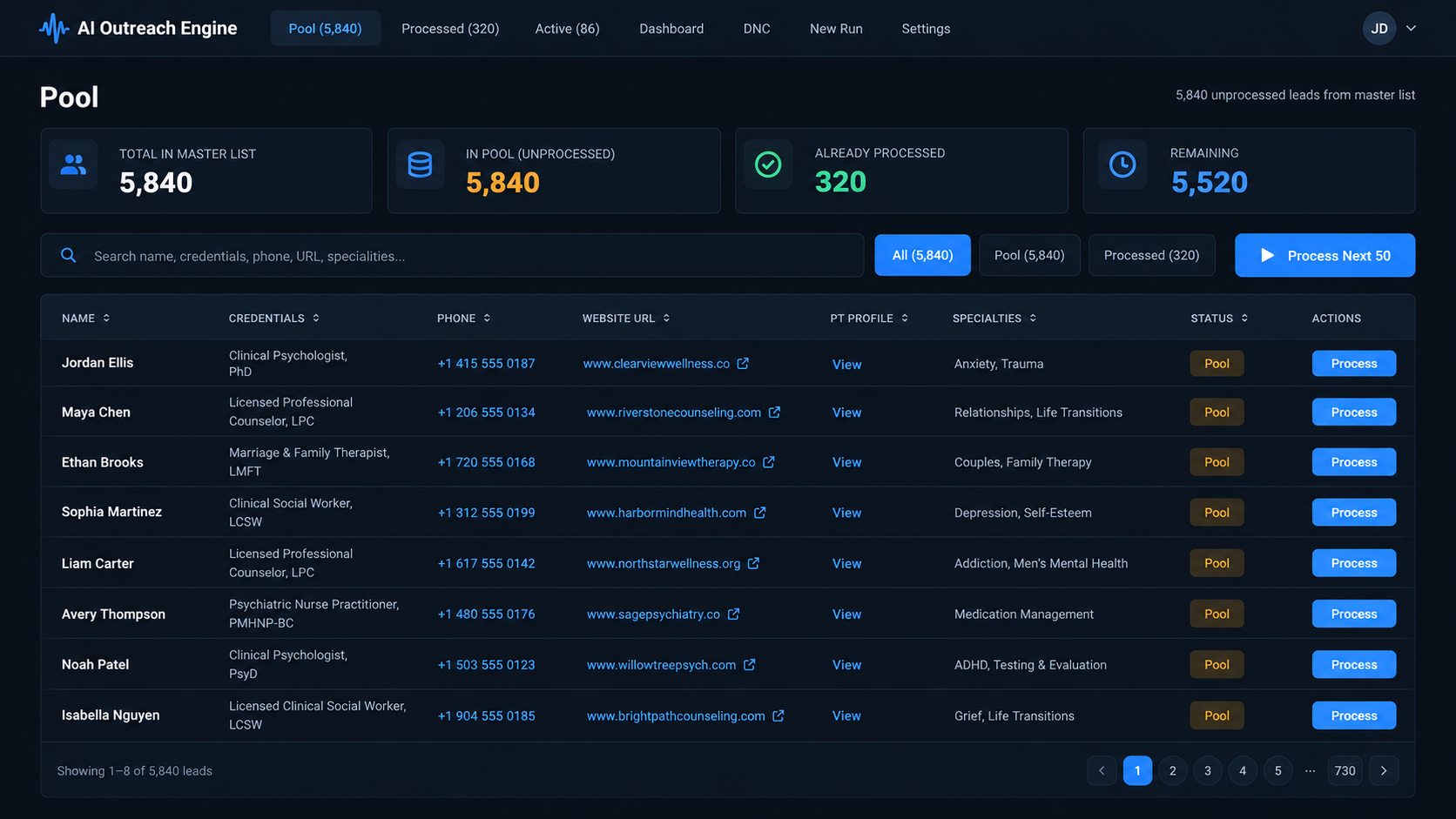Jump to page 730 in pagination
This screenshot has height=819, width=1456.
click(x=1345, y=770)
